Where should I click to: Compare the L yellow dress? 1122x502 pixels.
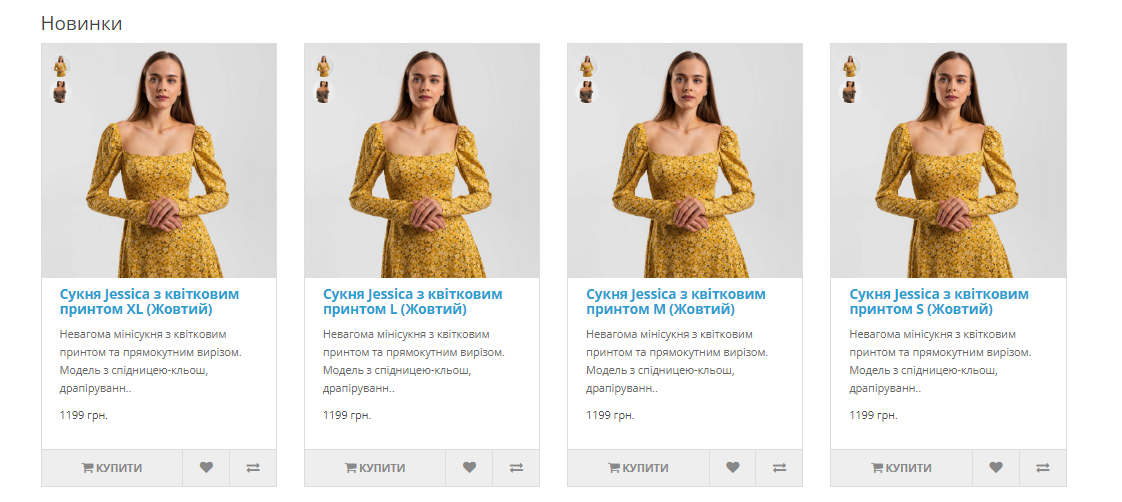click(x=516, y=467)
